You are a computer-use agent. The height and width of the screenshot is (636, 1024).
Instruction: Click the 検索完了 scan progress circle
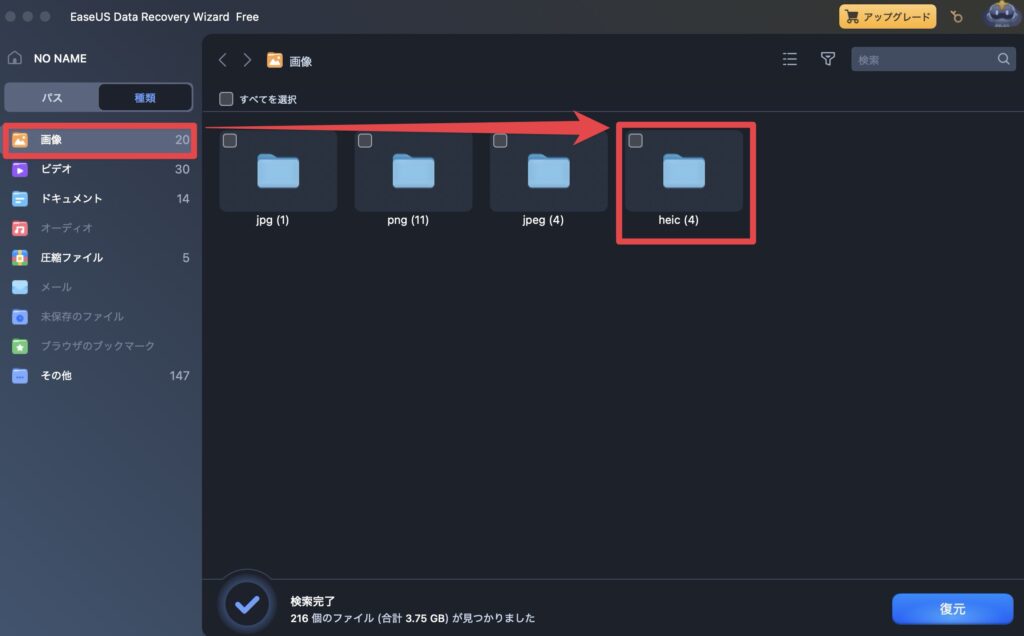(246, 604)
